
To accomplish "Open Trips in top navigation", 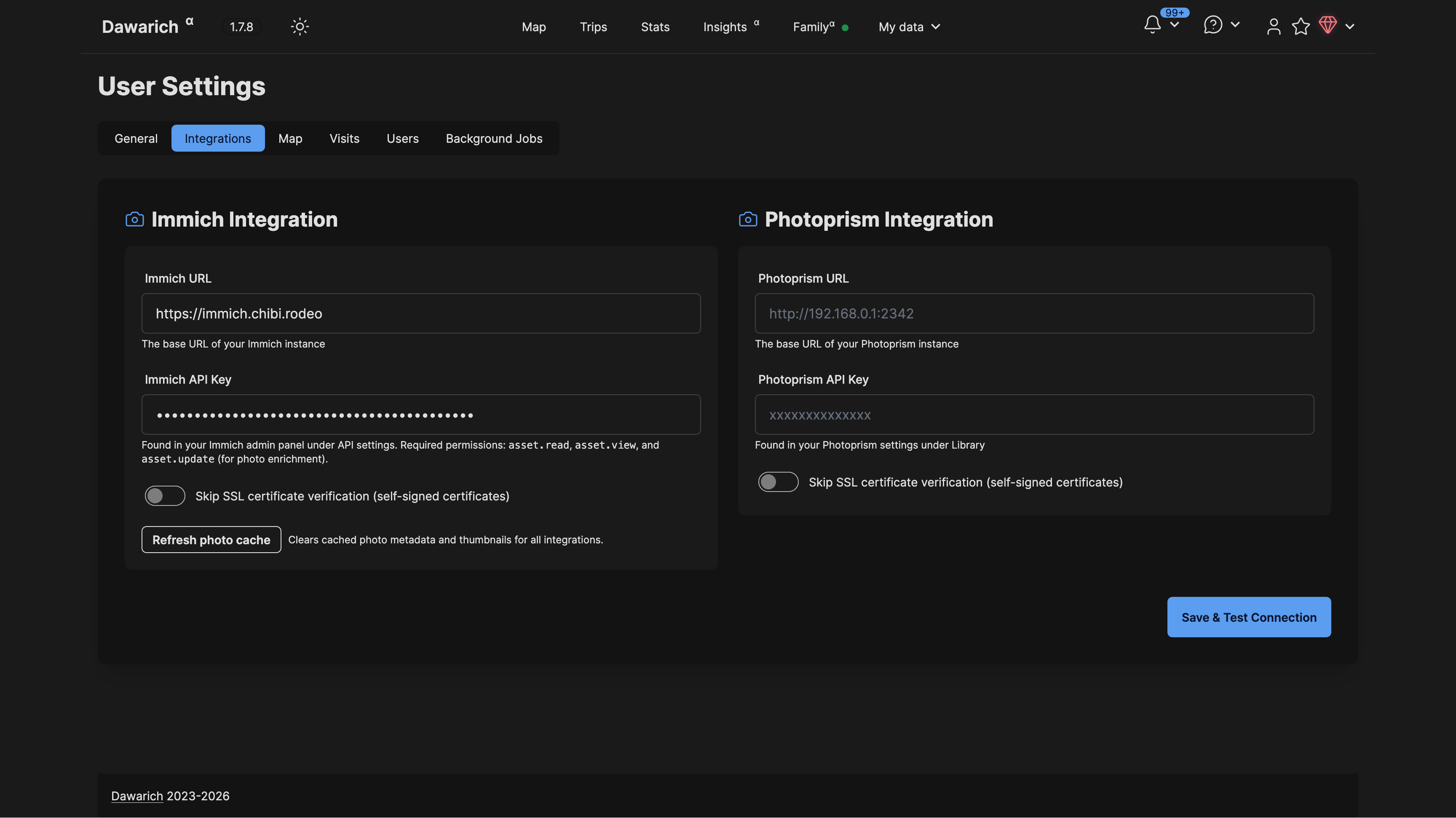I will pyautogui.click(x=594, y=27).
